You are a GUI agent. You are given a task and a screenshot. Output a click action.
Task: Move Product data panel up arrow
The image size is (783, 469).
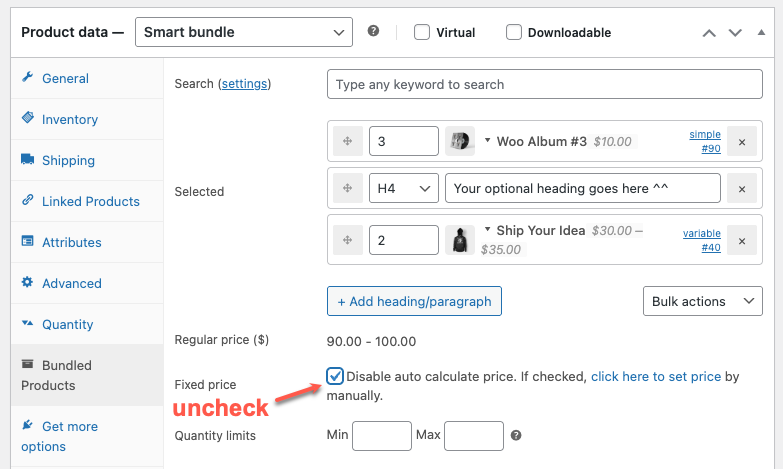pyautogui.click(x=709, y=33)
